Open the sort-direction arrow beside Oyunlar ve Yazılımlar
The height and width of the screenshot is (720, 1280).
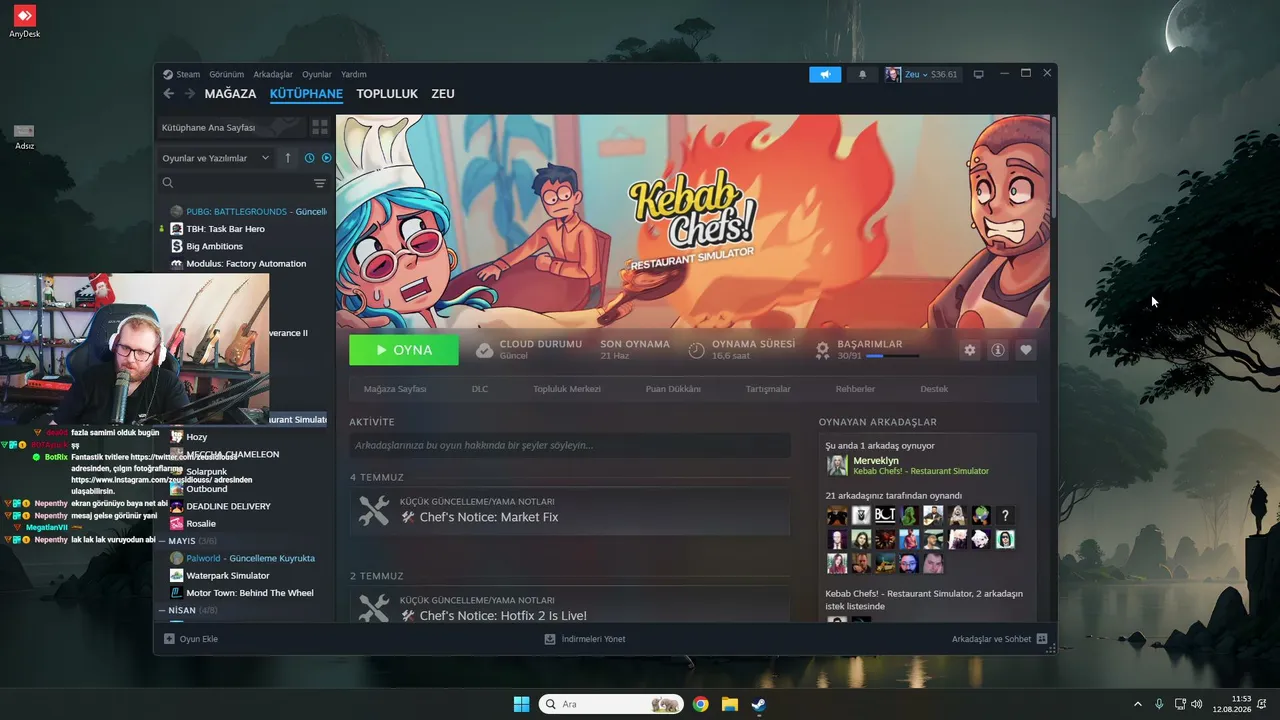[288, 158]
